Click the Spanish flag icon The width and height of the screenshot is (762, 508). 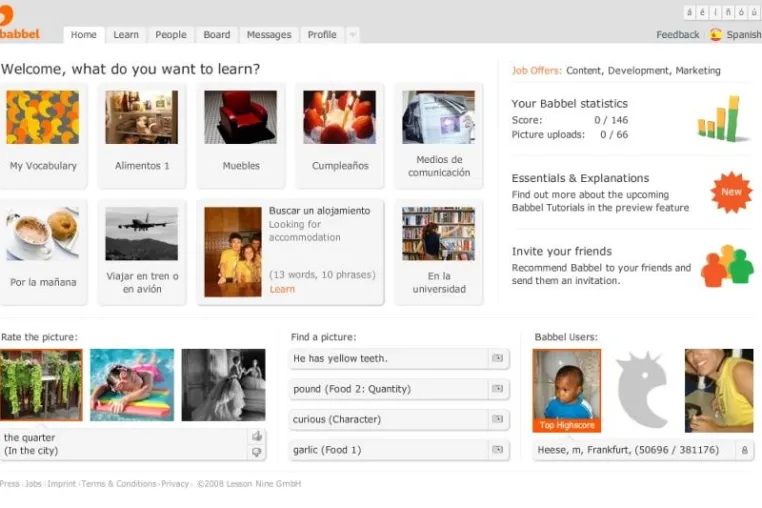715,35
